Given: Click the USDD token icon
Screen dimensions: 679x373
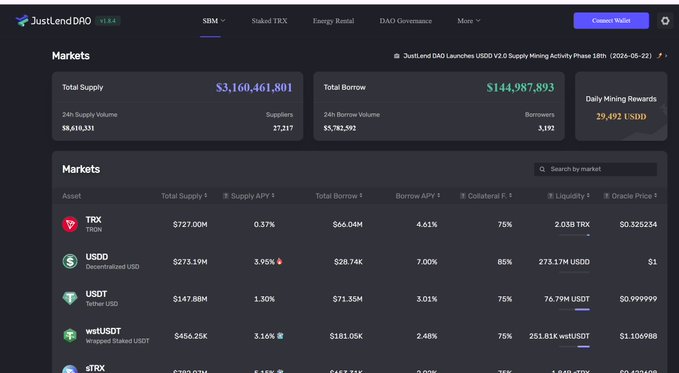Looking at the screenshot, I should [70, 261].
